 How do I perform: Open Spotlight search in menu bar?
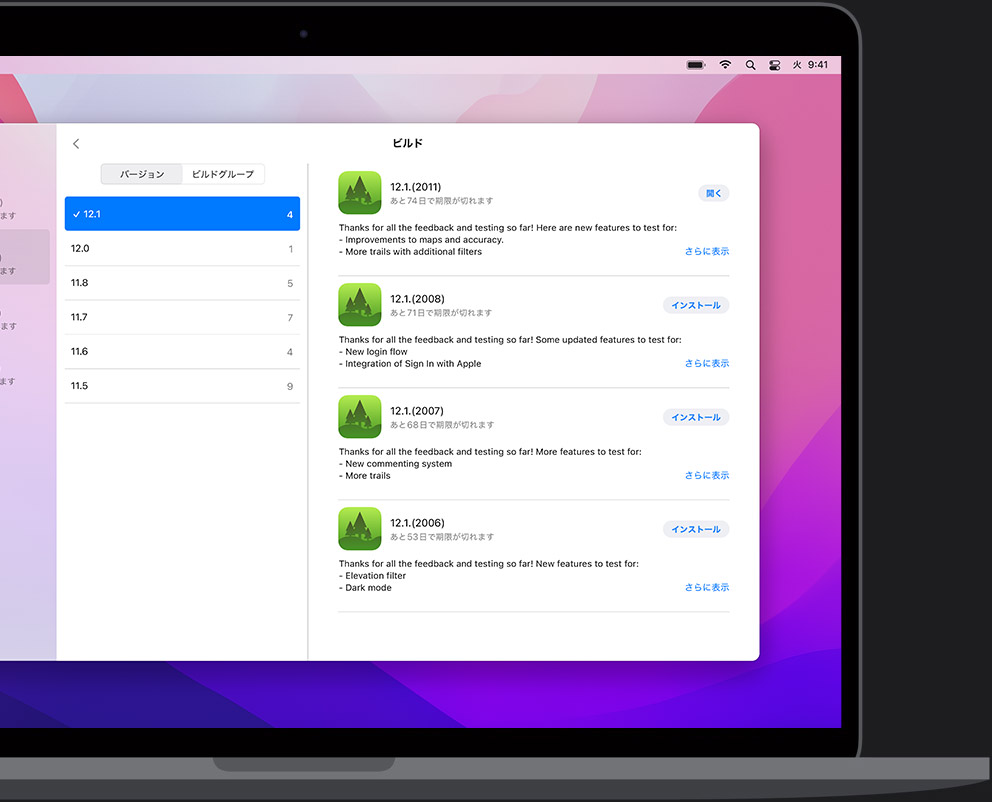[751, 65]
